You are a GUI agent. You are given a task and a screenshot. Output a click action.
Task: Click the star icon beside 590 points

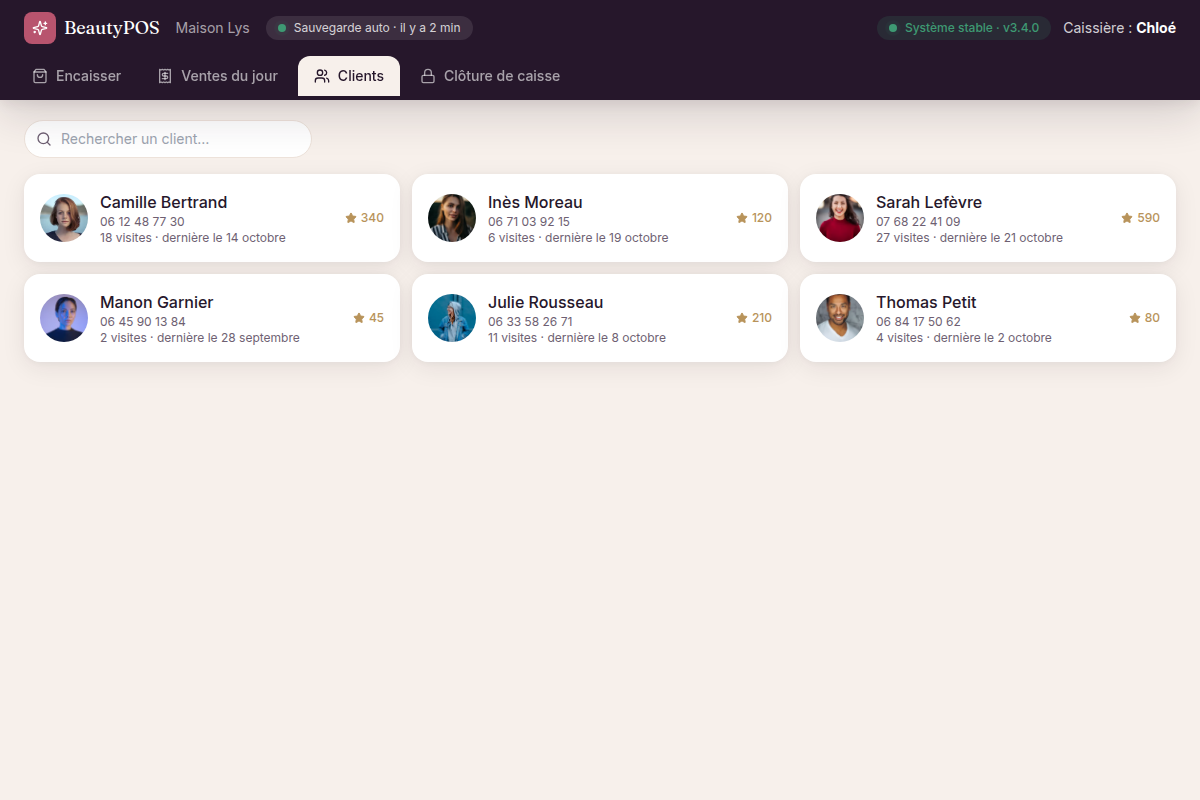coord(1127,218)
